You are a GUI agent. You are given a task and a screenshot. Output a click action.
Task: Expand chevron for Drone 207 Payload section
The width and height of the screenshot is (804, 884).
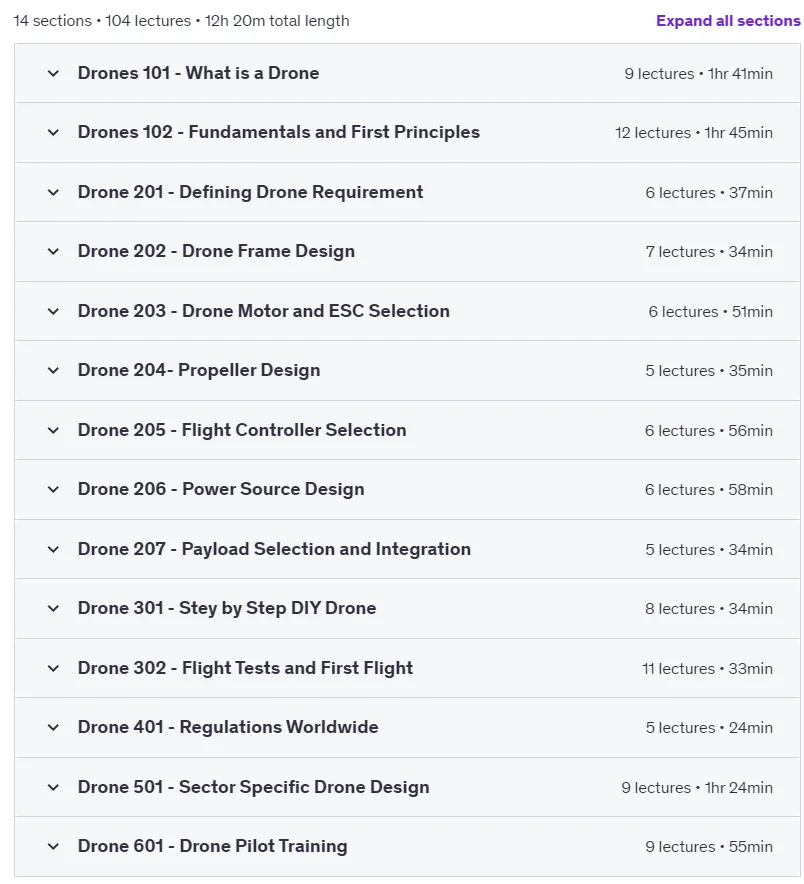point(53,549)
